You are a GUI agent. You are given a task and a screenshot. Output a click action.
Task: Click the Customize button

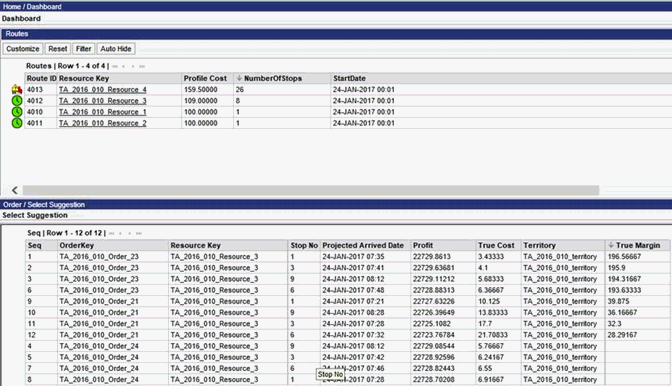pyautogui.click(x=23, y=49)
